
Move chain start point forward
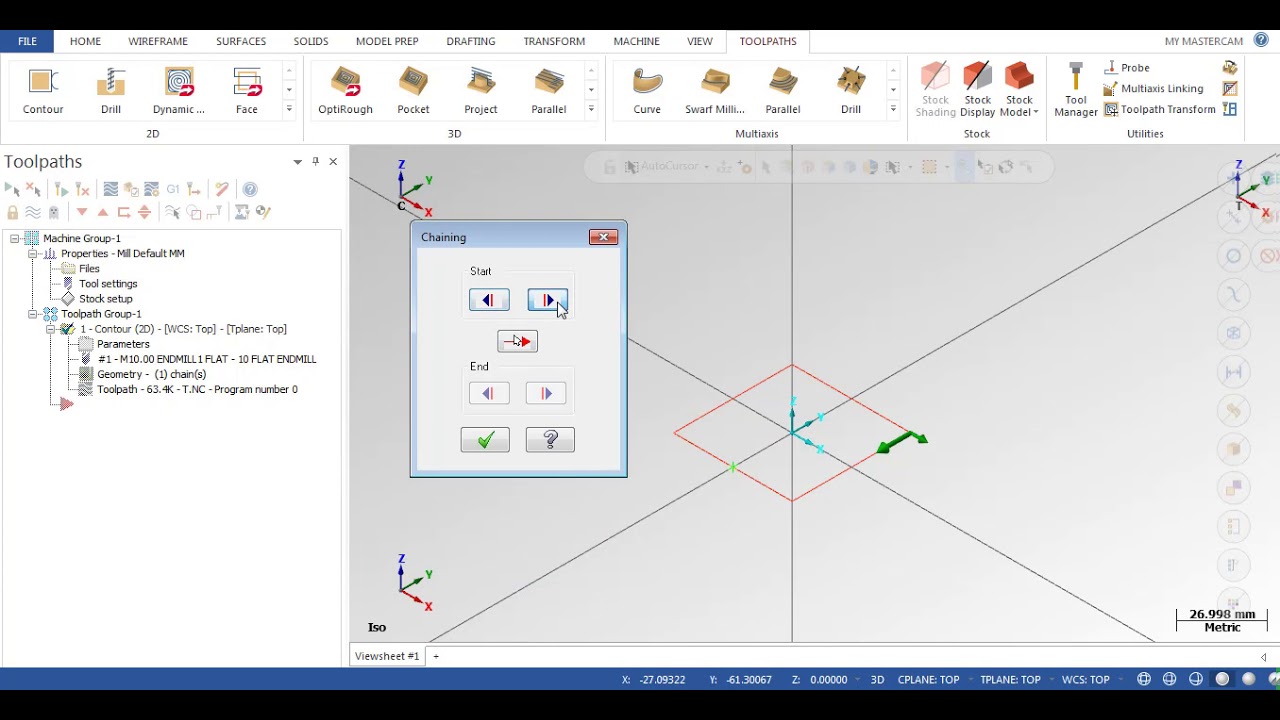(x=547, y=300)
